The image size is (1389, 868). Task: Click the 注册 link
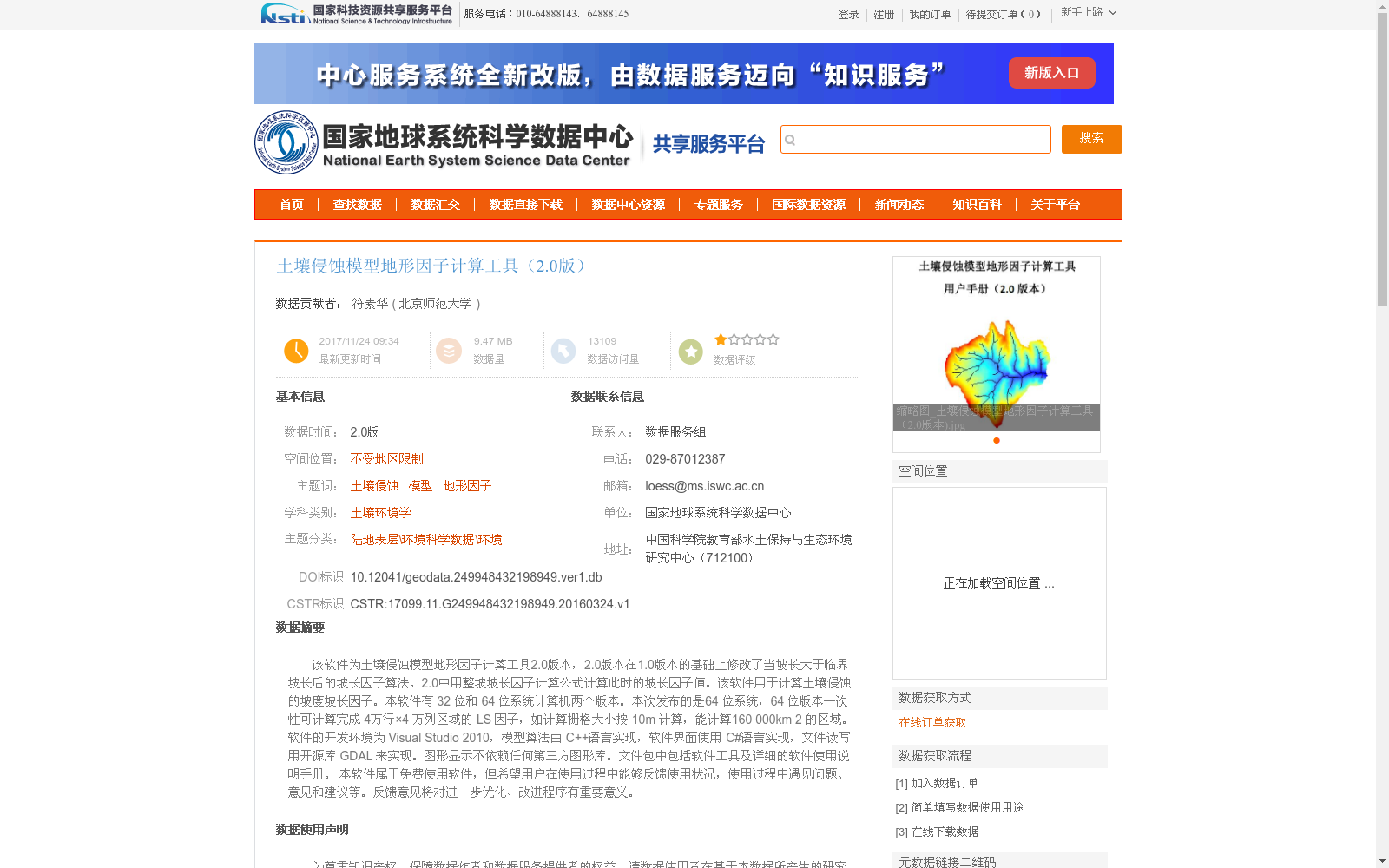pyautogui.click(x=884, y=15)
